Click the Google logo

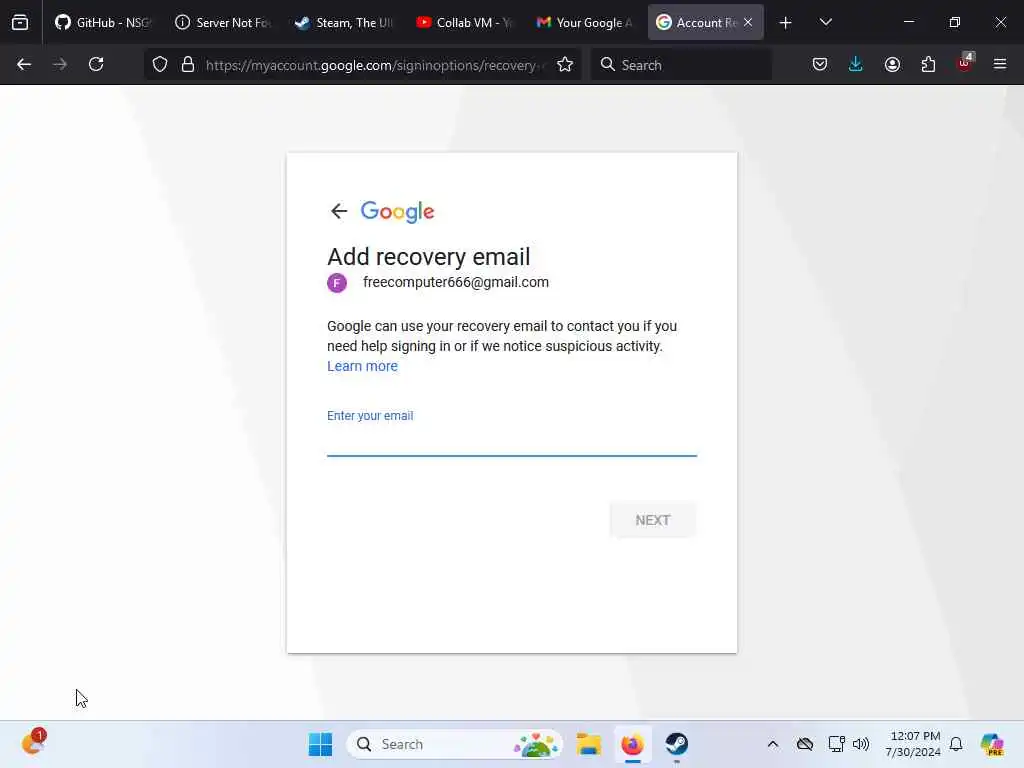click(x=397, y=212)
